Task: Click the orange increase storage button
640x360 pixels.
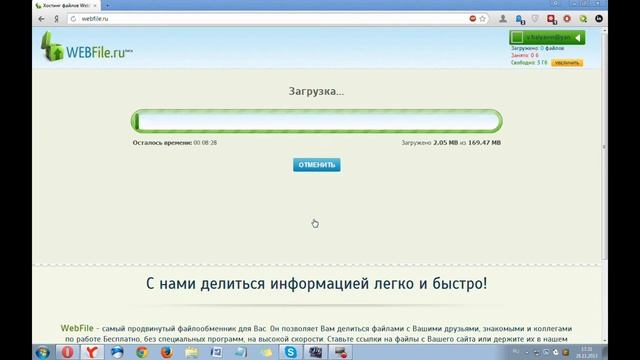Action: coord(567,63)
